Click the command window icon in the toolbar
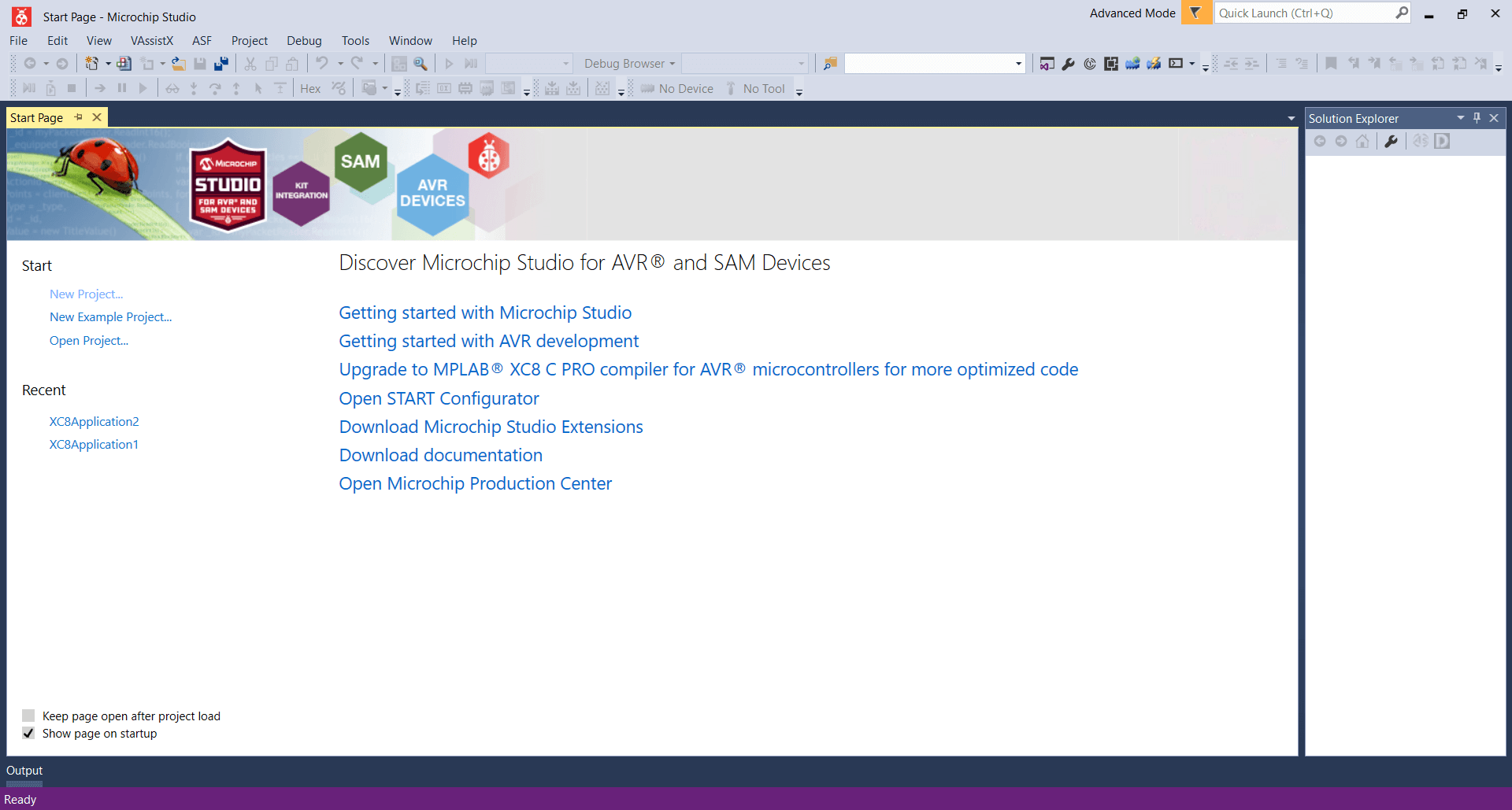The height and width of the screenshot is (810, 1512). (x=1176, y=64)
